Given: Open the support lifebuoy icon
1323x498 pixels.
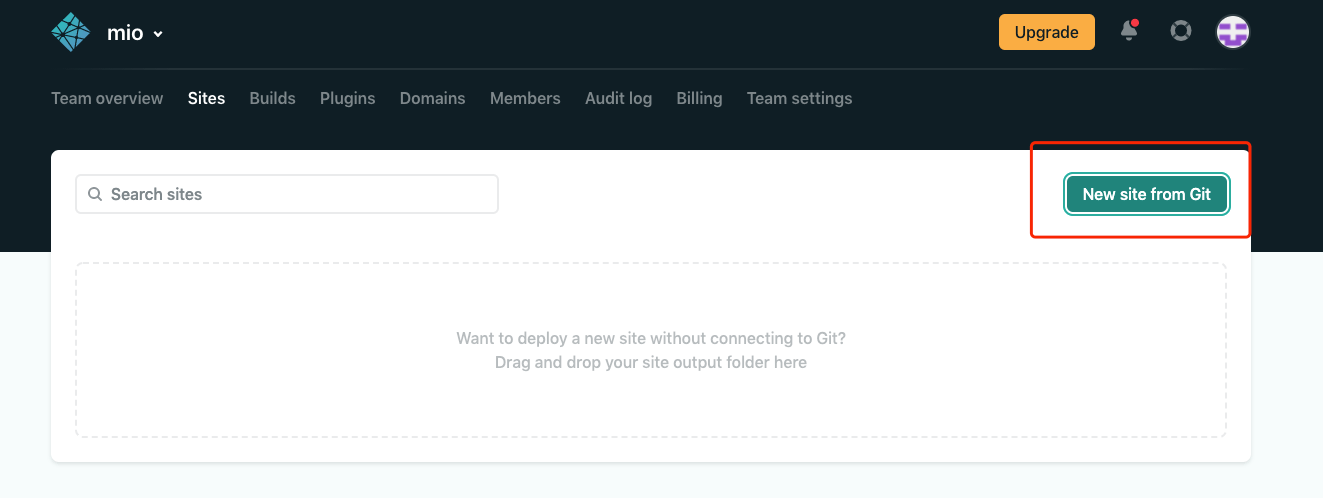Looking at the screenshot, I should click(1181, 32).
